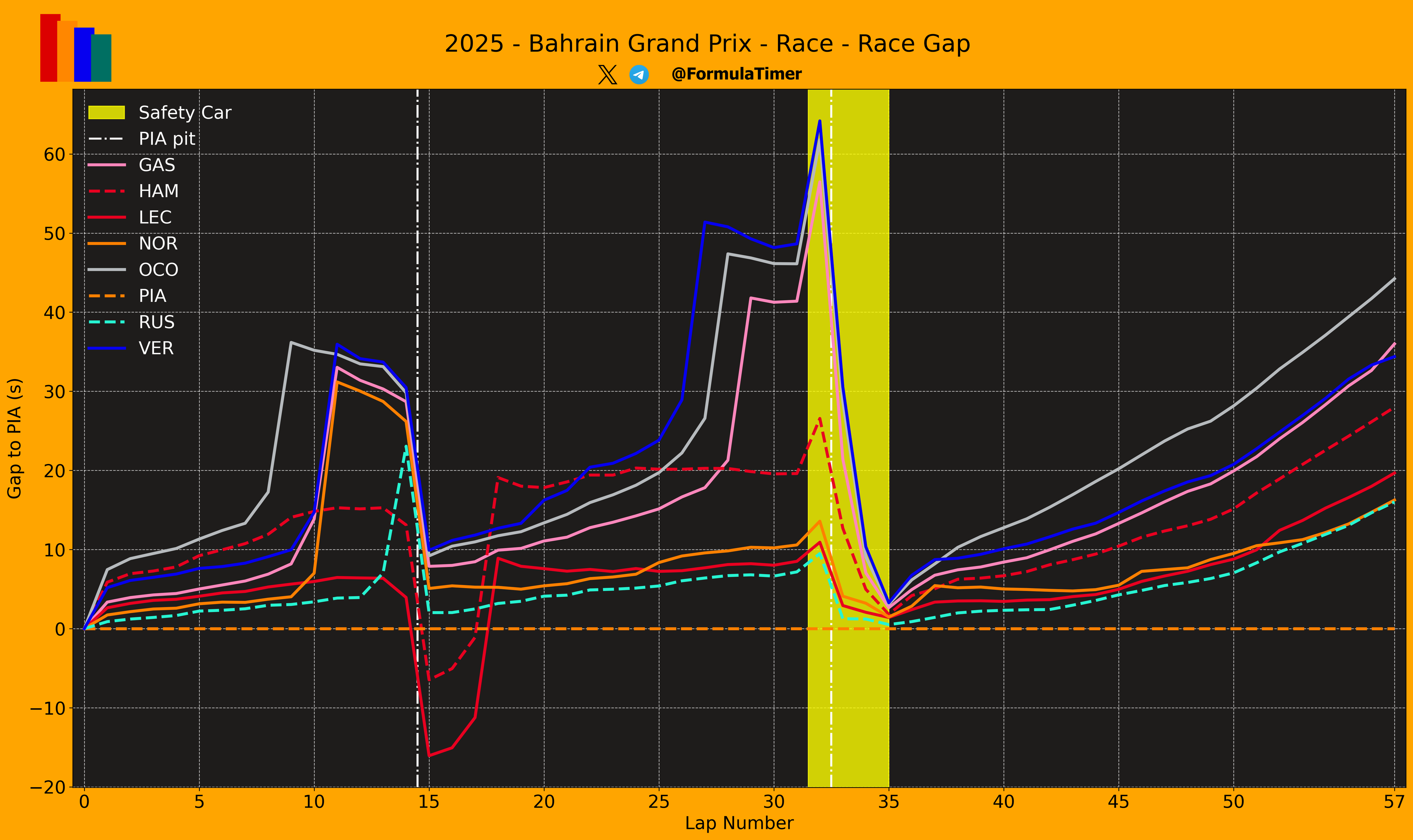Click lap 57 tick label
Viewport: 1413px width, 840px height.
1394,801
